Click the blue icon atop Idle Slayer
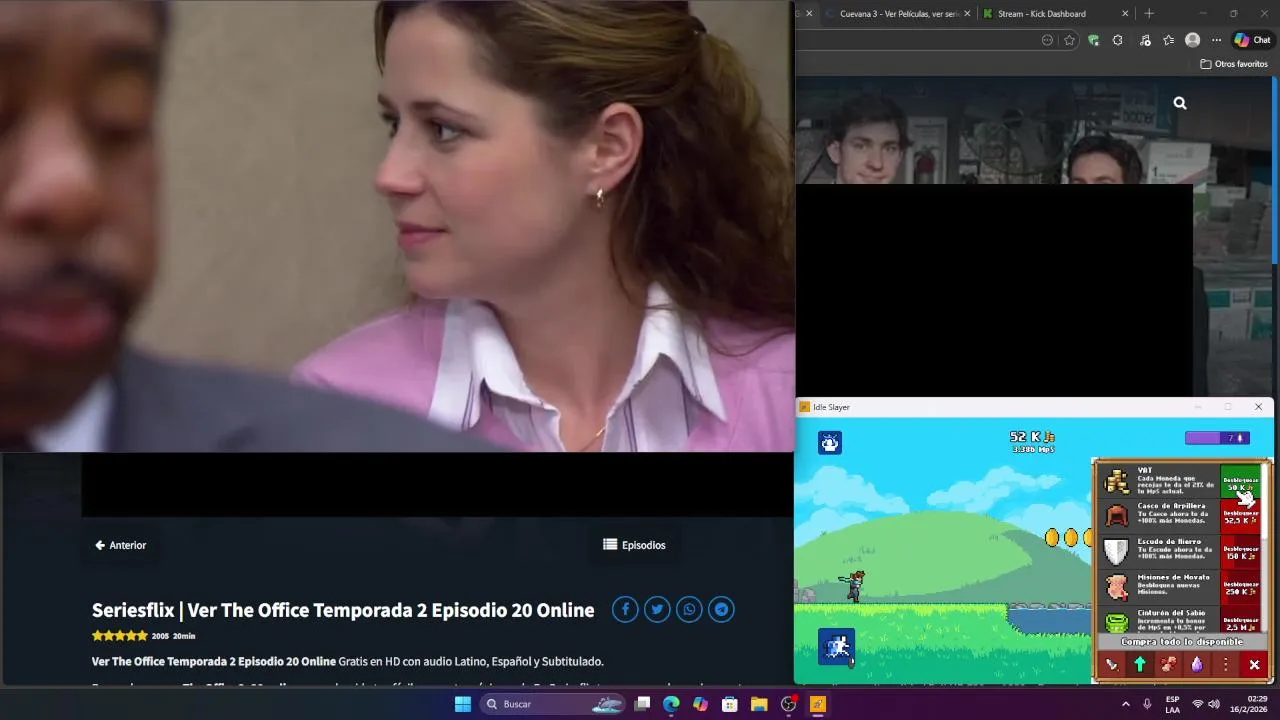Viewport: 1280px width, 720px height. [830, 442]
